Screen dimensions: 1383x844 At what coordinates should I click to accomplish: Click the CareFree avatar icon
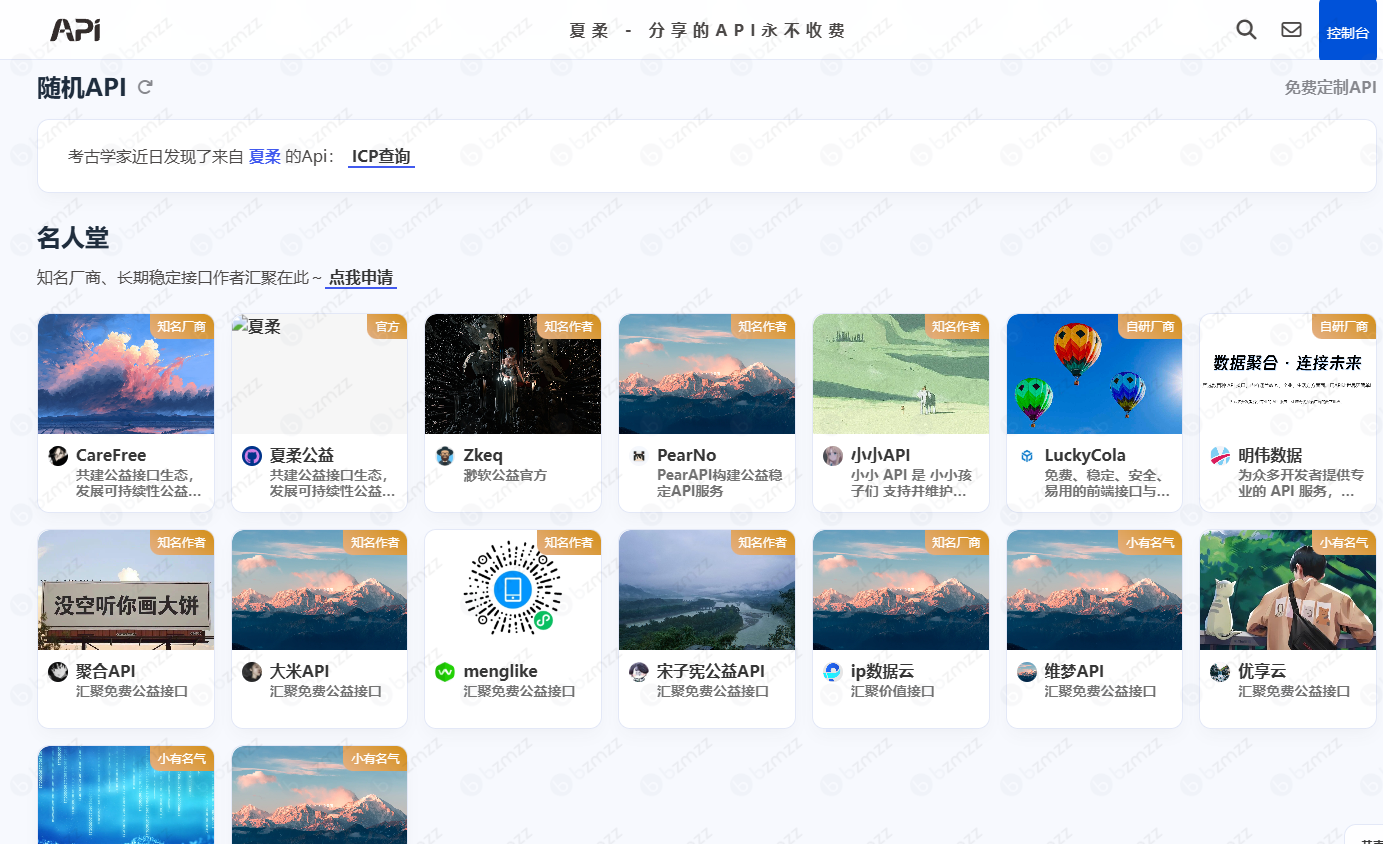[x=58, y=456]
